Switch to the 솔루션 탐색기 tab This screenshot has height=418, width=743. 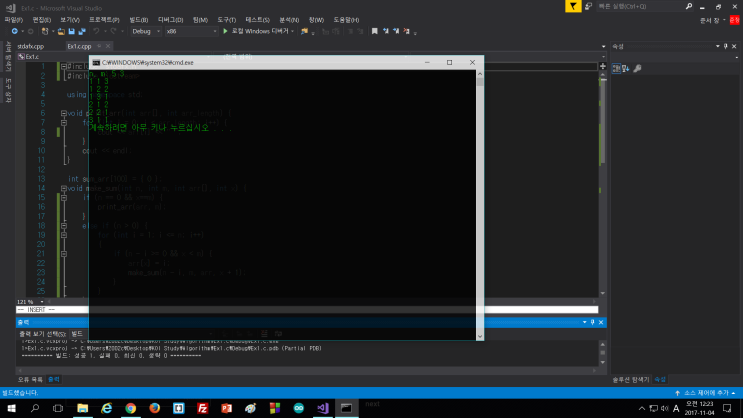630,380
